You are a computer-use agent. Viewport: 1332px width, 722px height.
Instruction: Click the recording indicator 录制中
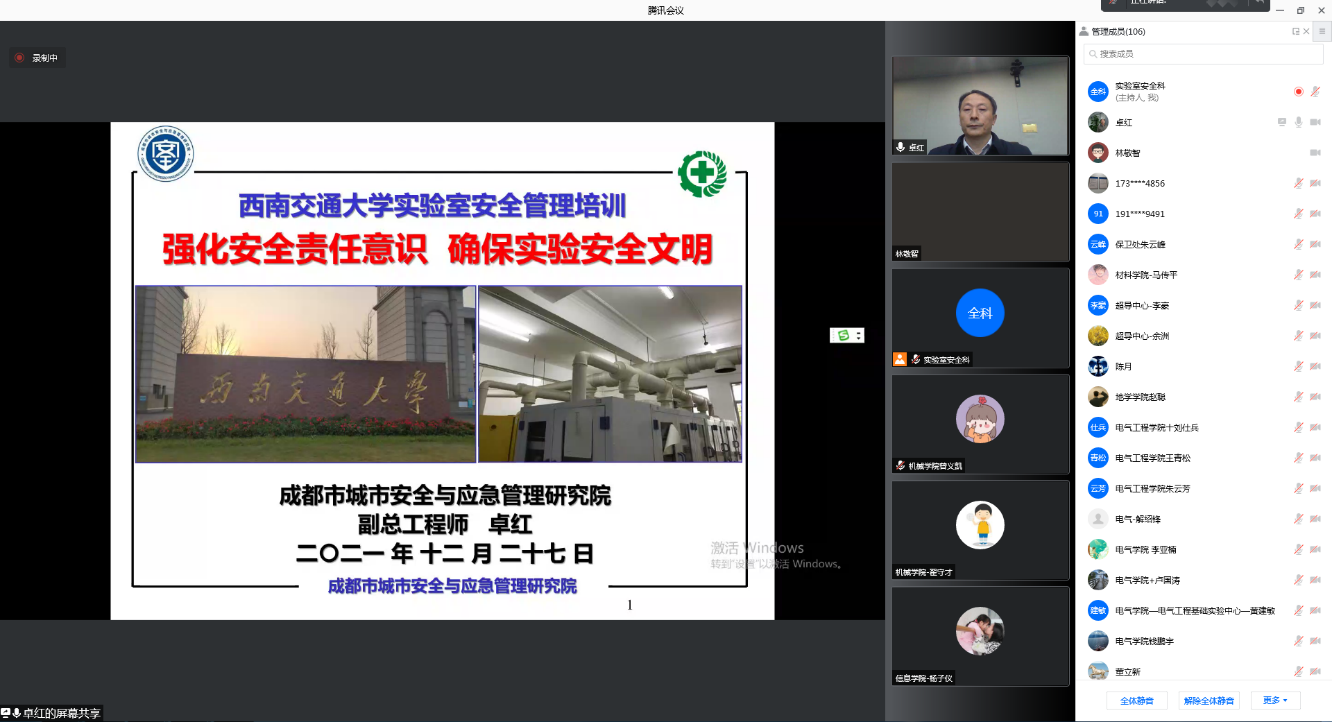[36, 57]
